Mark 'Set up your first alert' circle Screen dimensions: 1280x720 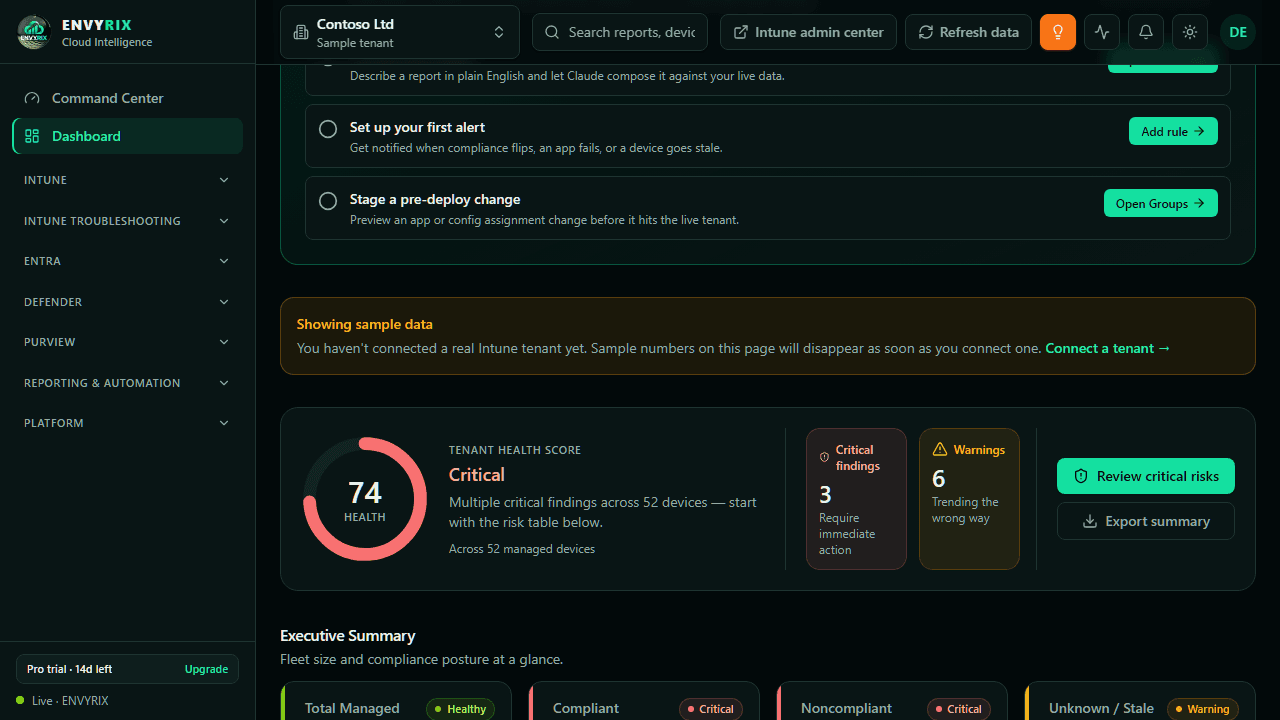(x=328, y=129)
